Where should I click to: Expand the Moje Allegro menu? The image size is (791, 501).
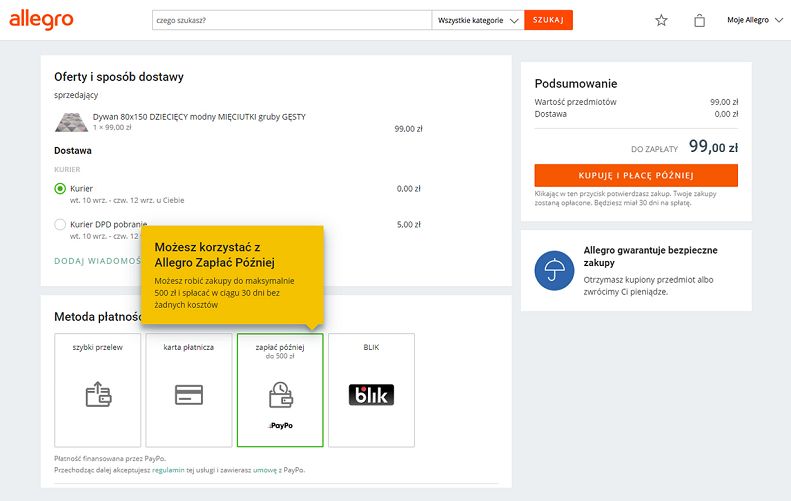tap(755, 20)
